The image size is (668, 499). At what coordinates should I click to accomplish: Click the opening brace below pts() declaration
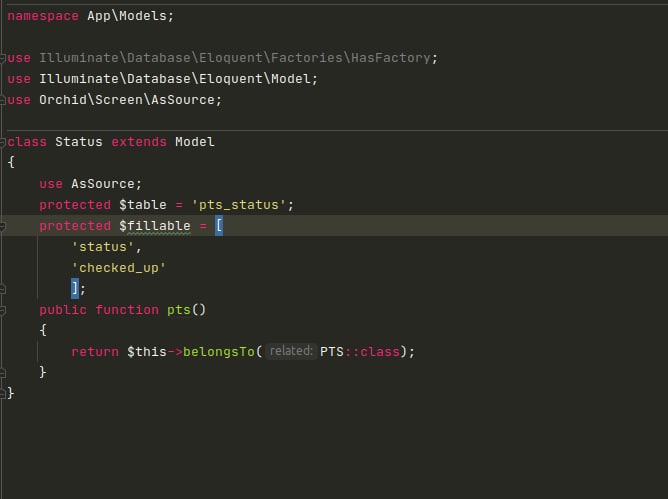(43, 330)
